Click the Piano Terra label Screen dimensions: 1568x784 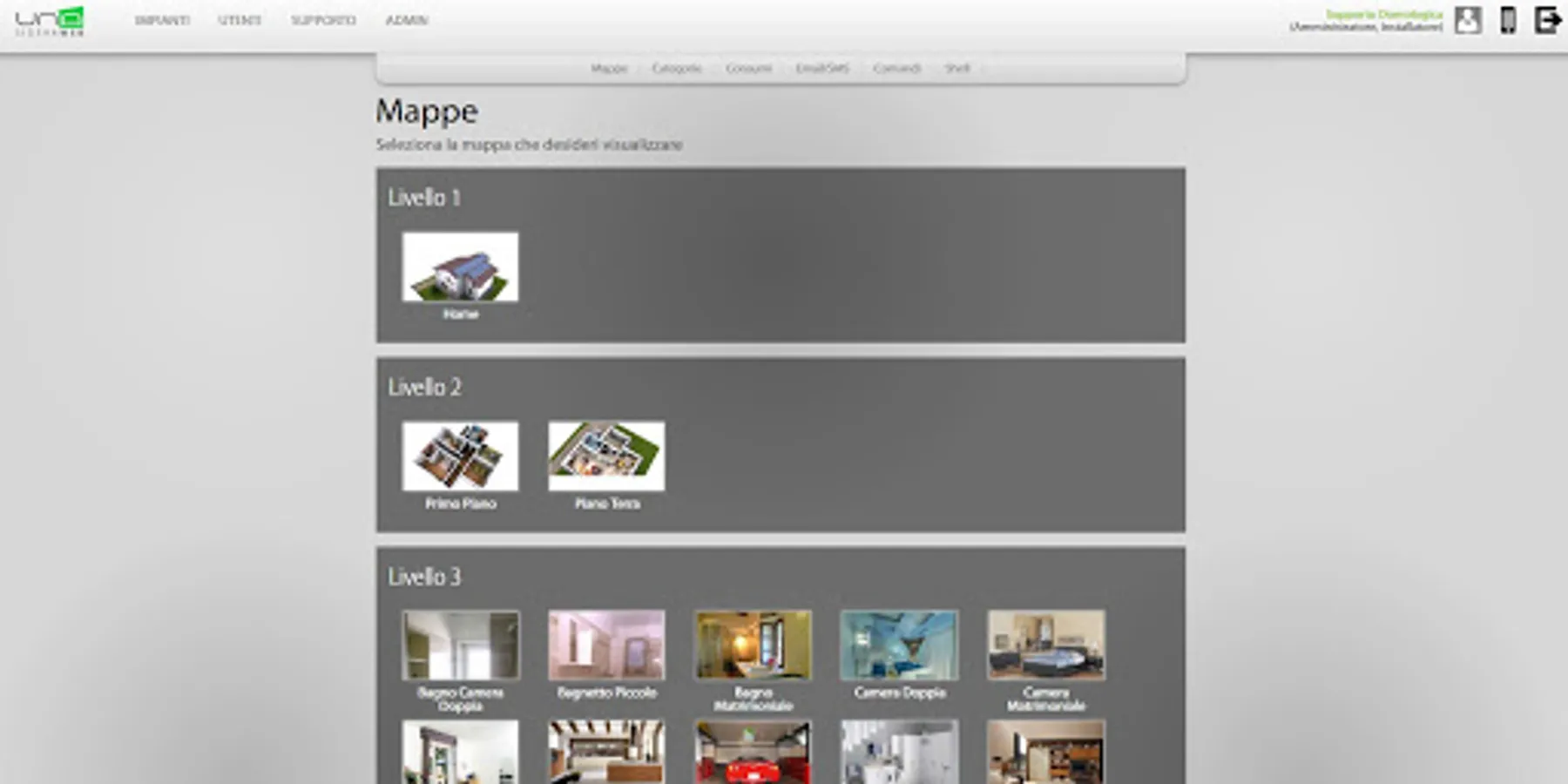pyautogui.click(x=607, y=504)
